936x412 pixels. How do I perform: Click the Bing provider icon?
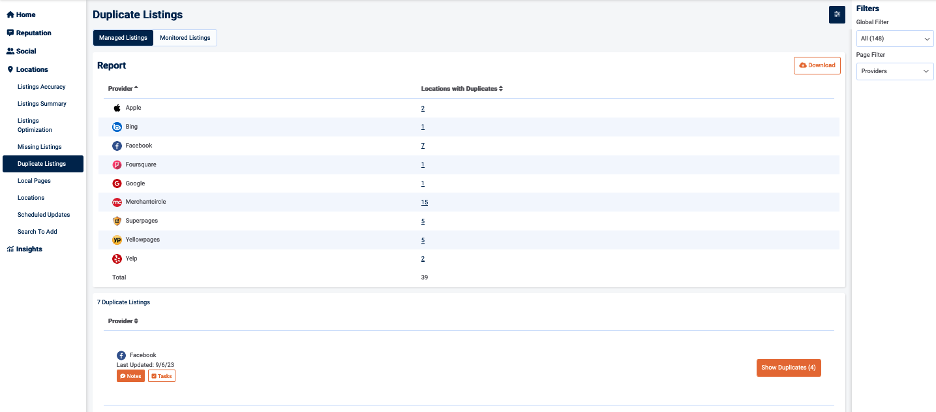pos(117,127)
